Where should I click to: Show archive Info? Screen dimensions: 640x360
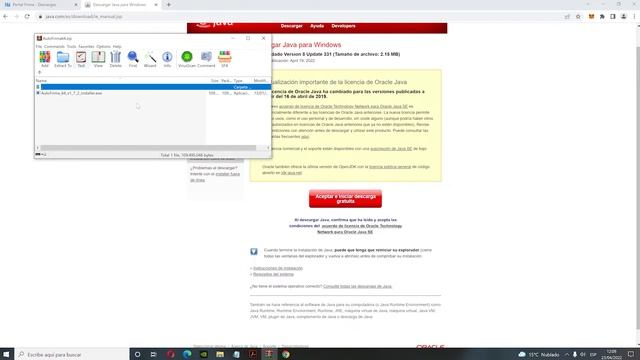click(167, 59)
